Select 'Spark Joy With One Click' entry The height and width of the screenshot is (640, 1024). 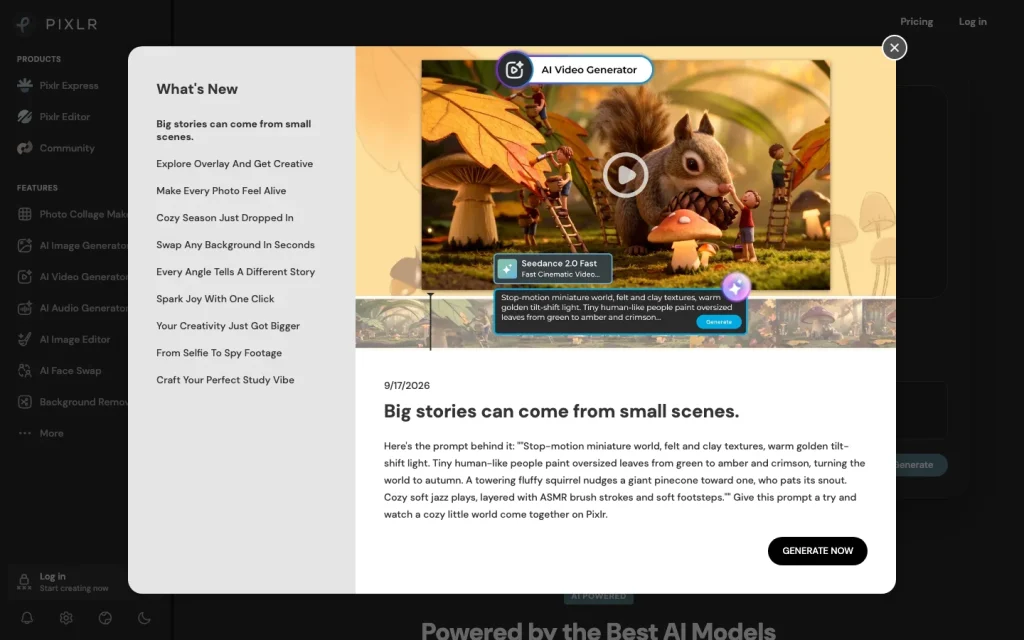click(215, 299)
